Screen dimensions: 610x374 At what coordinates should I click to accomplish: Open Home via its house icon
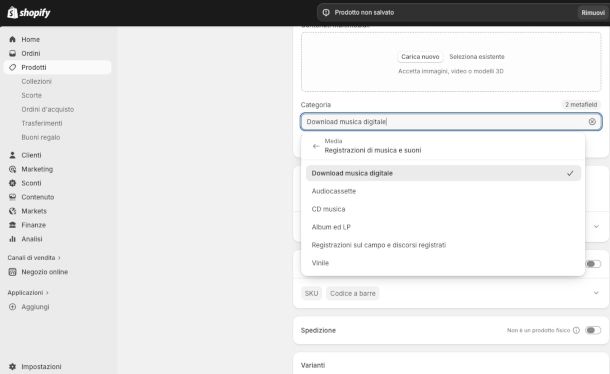pyautogui.click(x=12, y=39)
